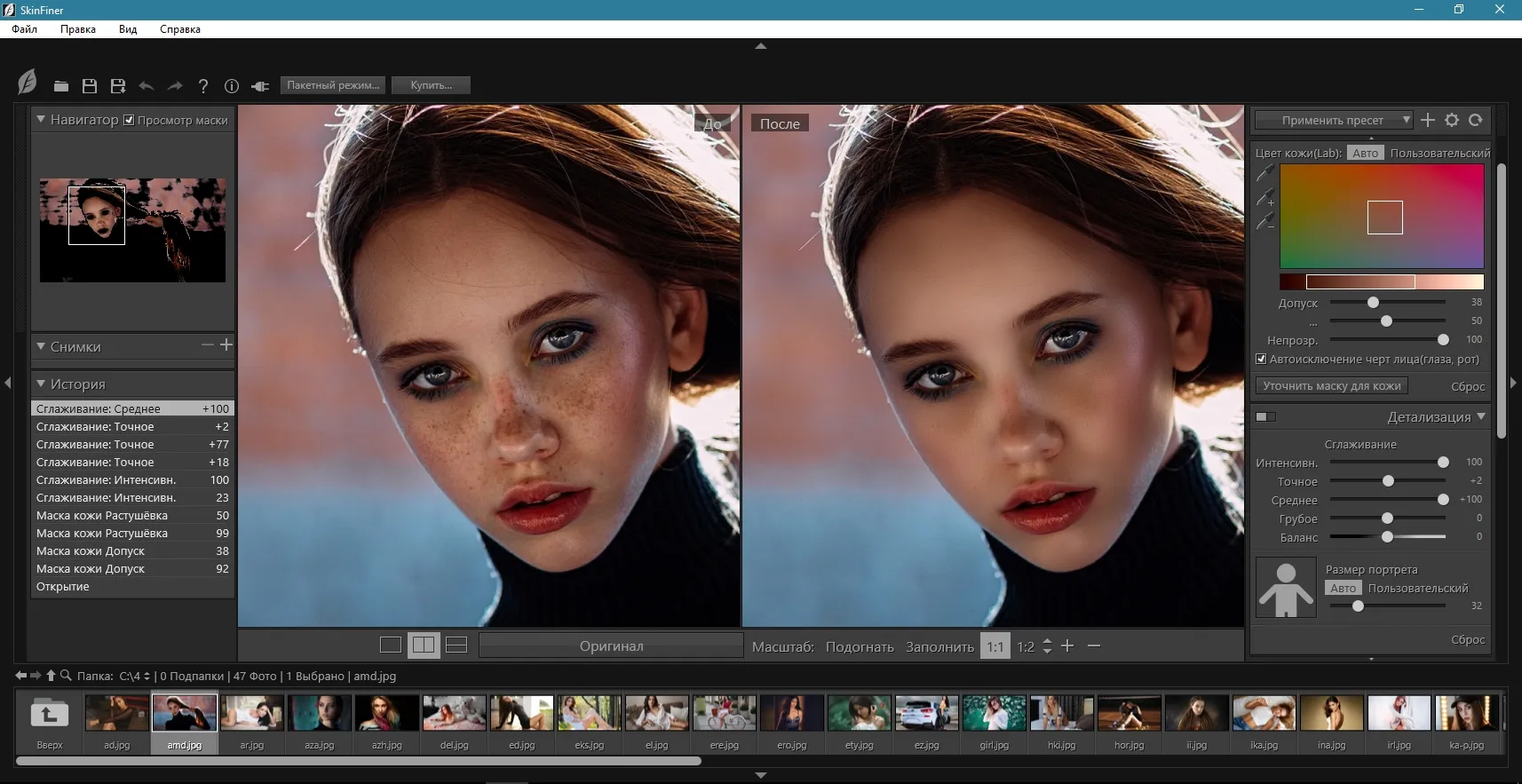1522x784 pixels.
Task: Switch to single view layout icon
Action: (391, 645)
